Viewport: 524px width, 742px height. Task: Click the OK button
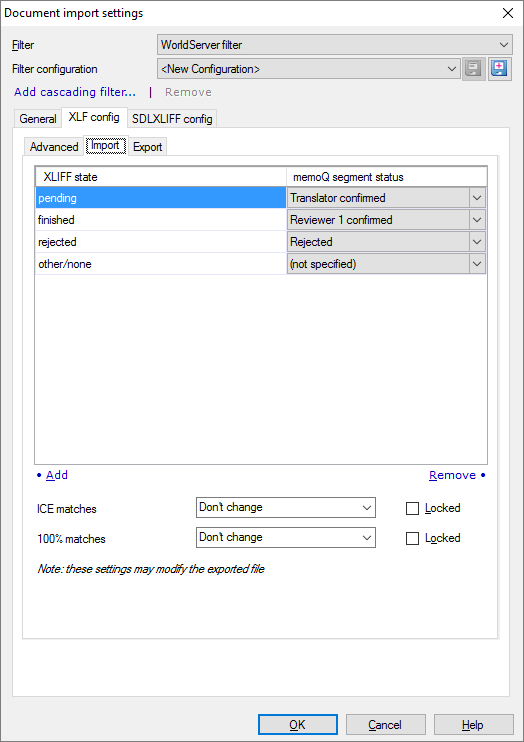click(x=298, y=725)
